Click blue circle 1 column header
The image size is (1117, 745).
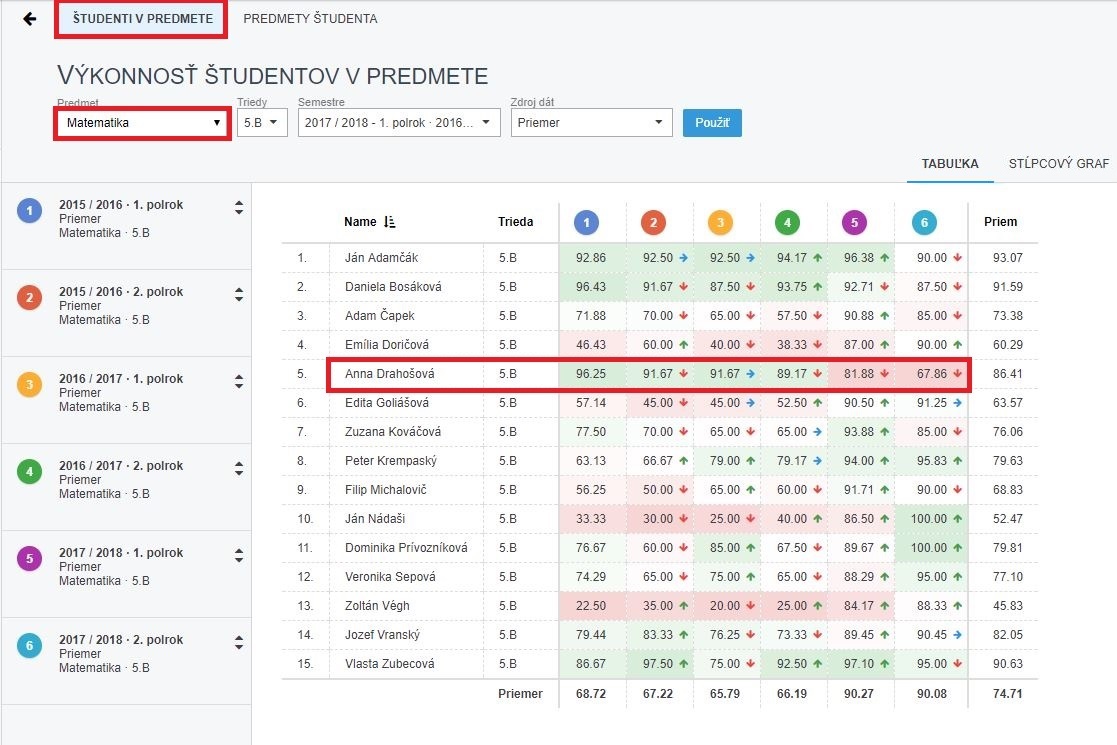(x=587, y=222)
